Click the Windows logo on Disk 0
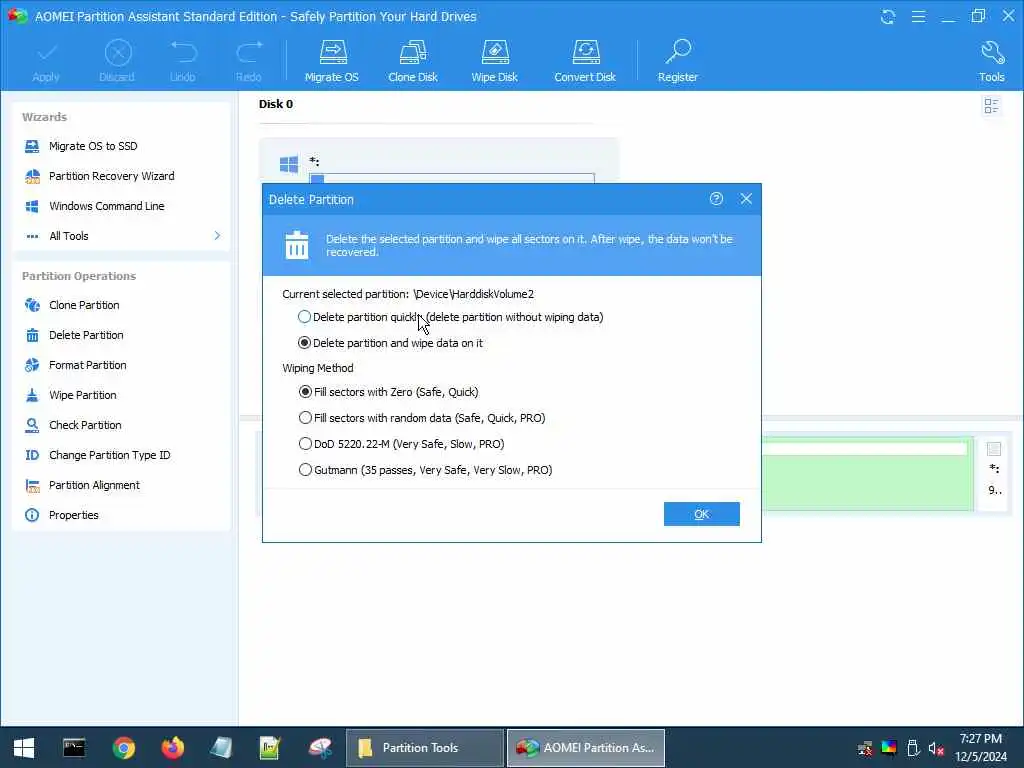Screen dimensions: 1024x768 (x=289, y=164)
